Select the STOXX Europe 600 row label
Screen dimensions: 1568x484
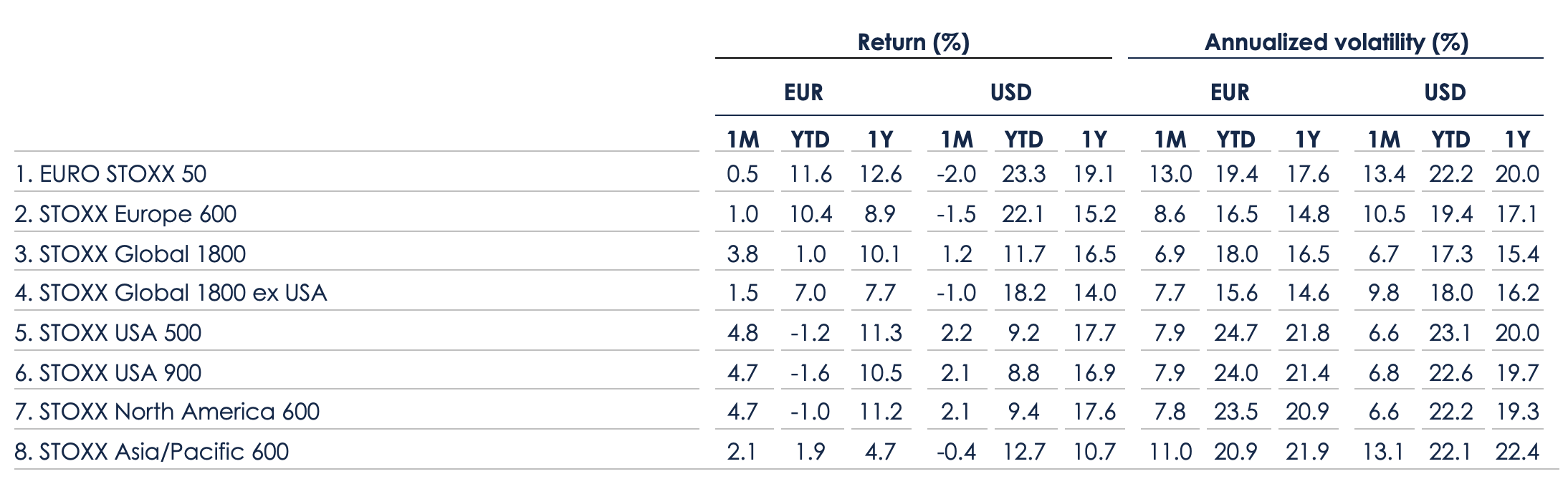pyautogui.click(x=125, y=214)
